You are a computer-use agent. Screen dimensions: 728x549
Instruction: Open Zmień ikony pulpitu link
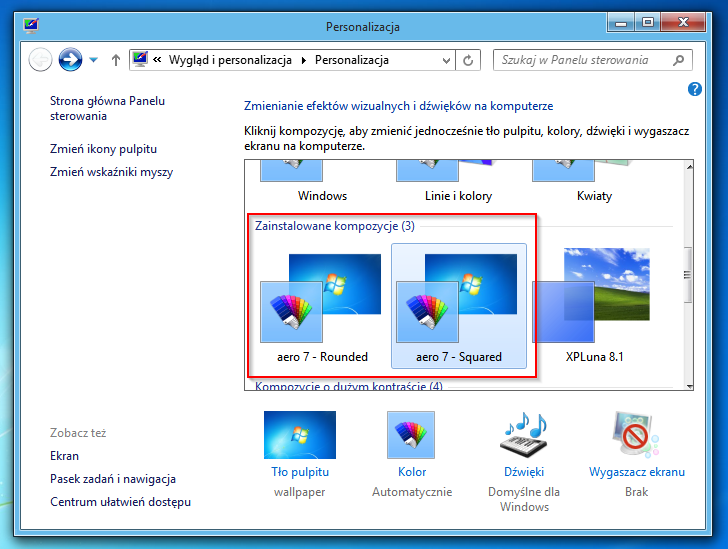point(104,149)
